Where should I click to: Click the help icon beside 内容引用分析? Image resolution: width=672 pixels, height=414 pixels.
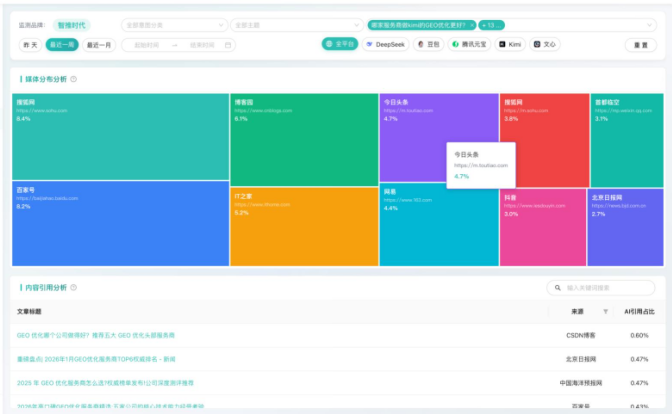(x=74, y=288)
